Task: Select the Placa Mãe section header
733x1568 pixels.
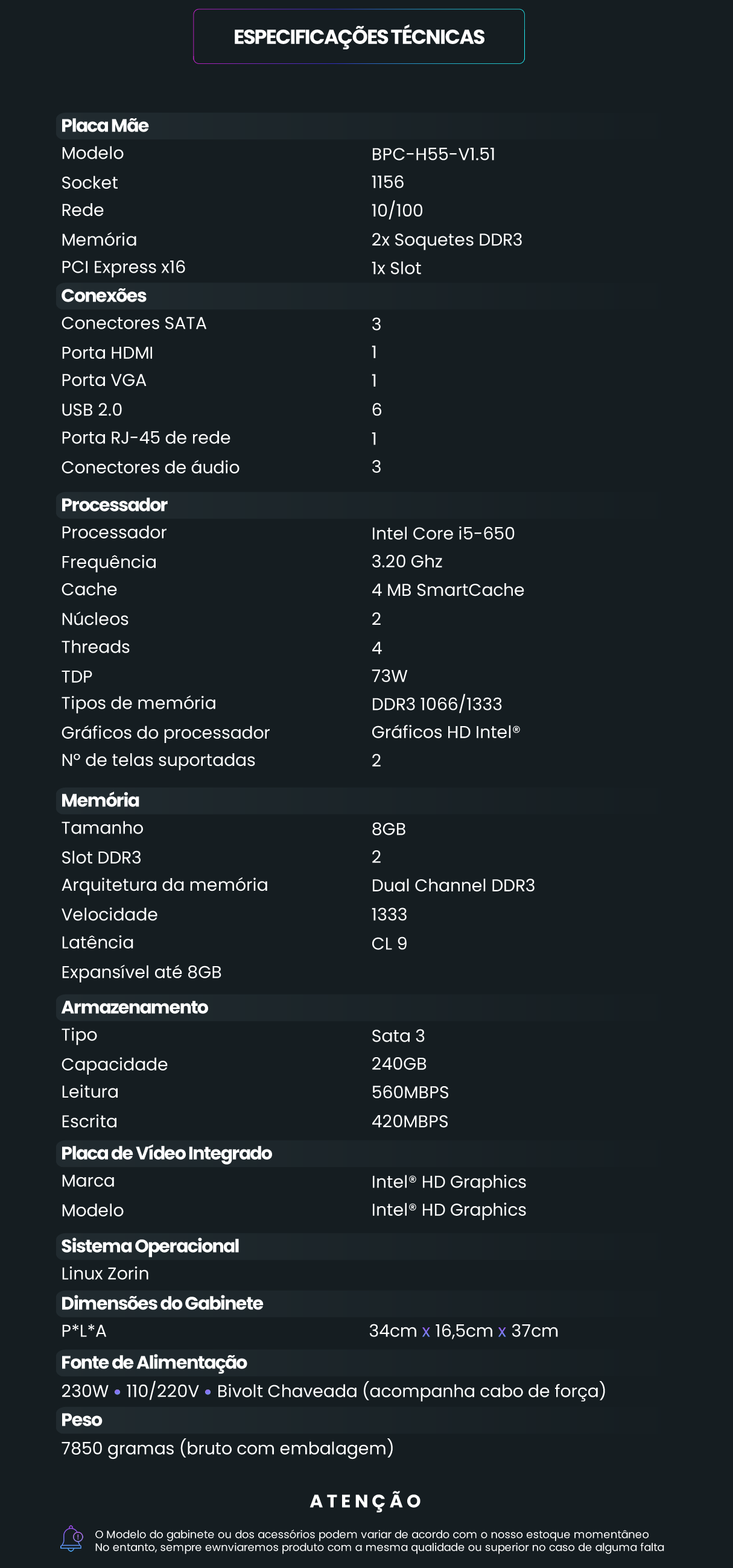Action: (x=105, y=125)
